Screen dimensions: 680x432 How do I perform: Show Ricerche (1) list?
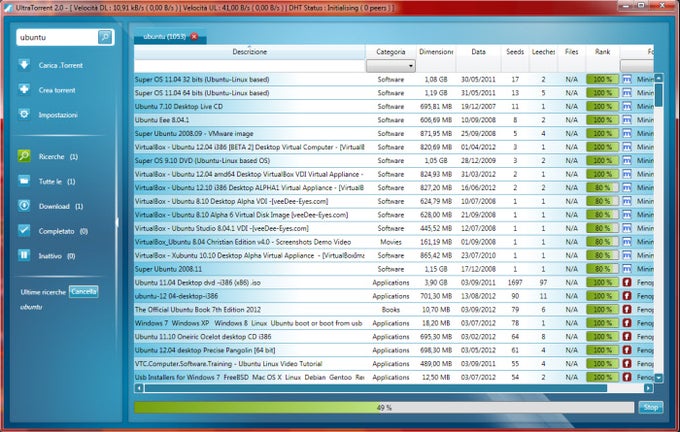click(x=58, y=157)
